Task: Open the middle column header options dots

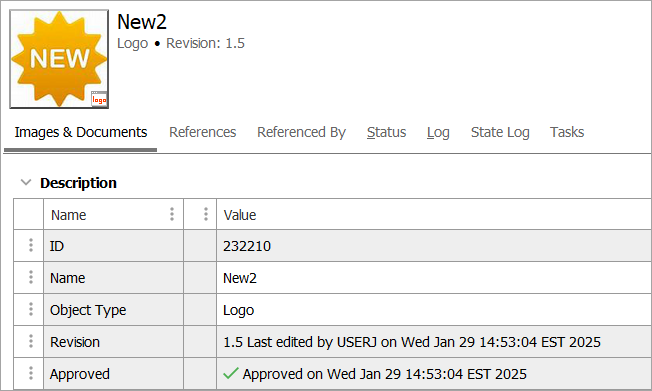Action: pyautogui.click(x=206, y=214)
